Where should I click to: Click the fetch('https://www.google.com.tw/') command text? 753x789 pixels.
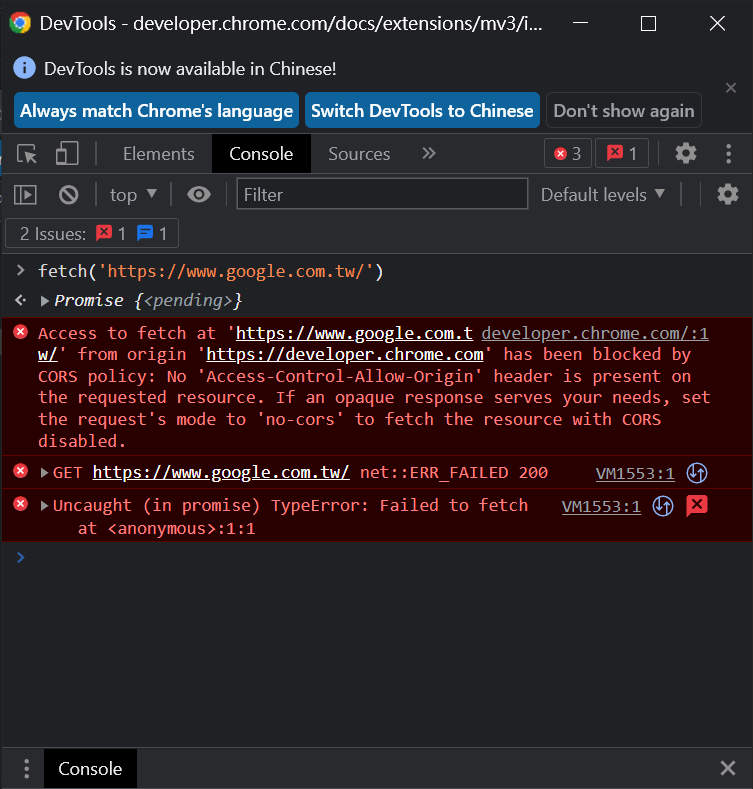coord(211,272)
